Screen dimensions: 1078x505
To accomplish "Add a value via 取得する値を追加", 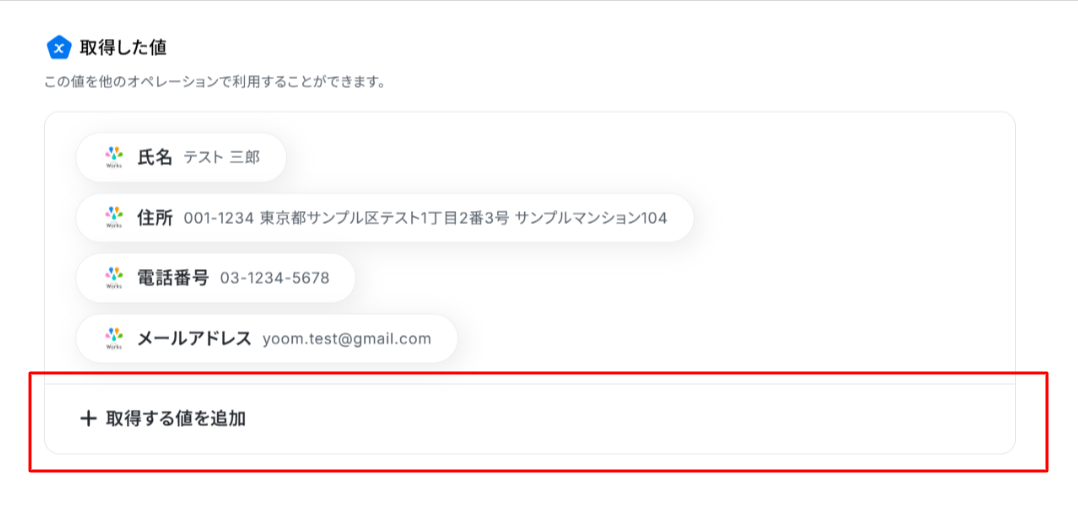I will coord(529,418).
